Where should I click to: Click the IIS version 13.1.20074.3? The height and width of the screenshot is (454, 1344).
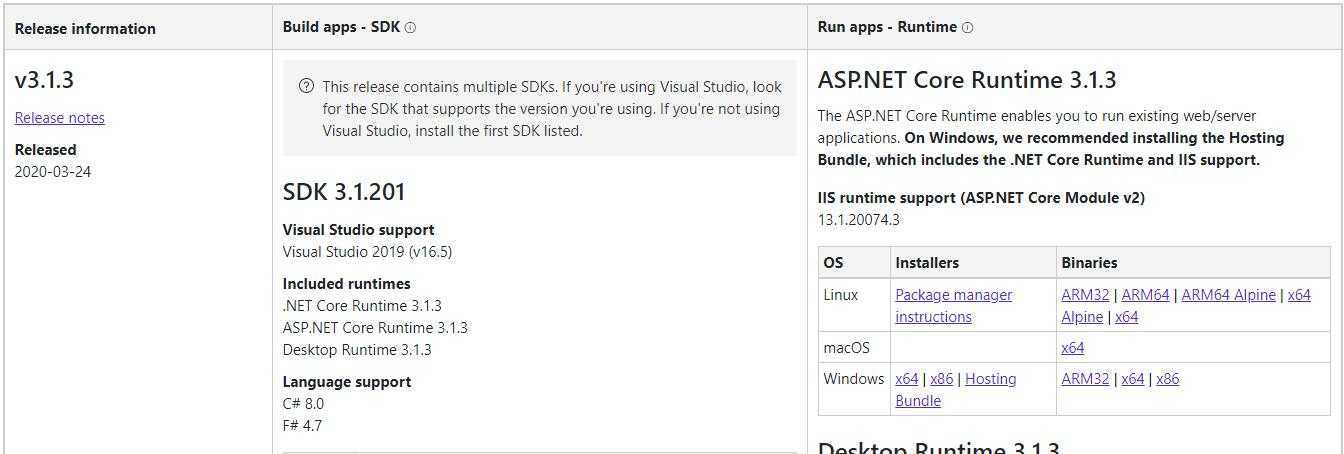[x=858, y=220]
